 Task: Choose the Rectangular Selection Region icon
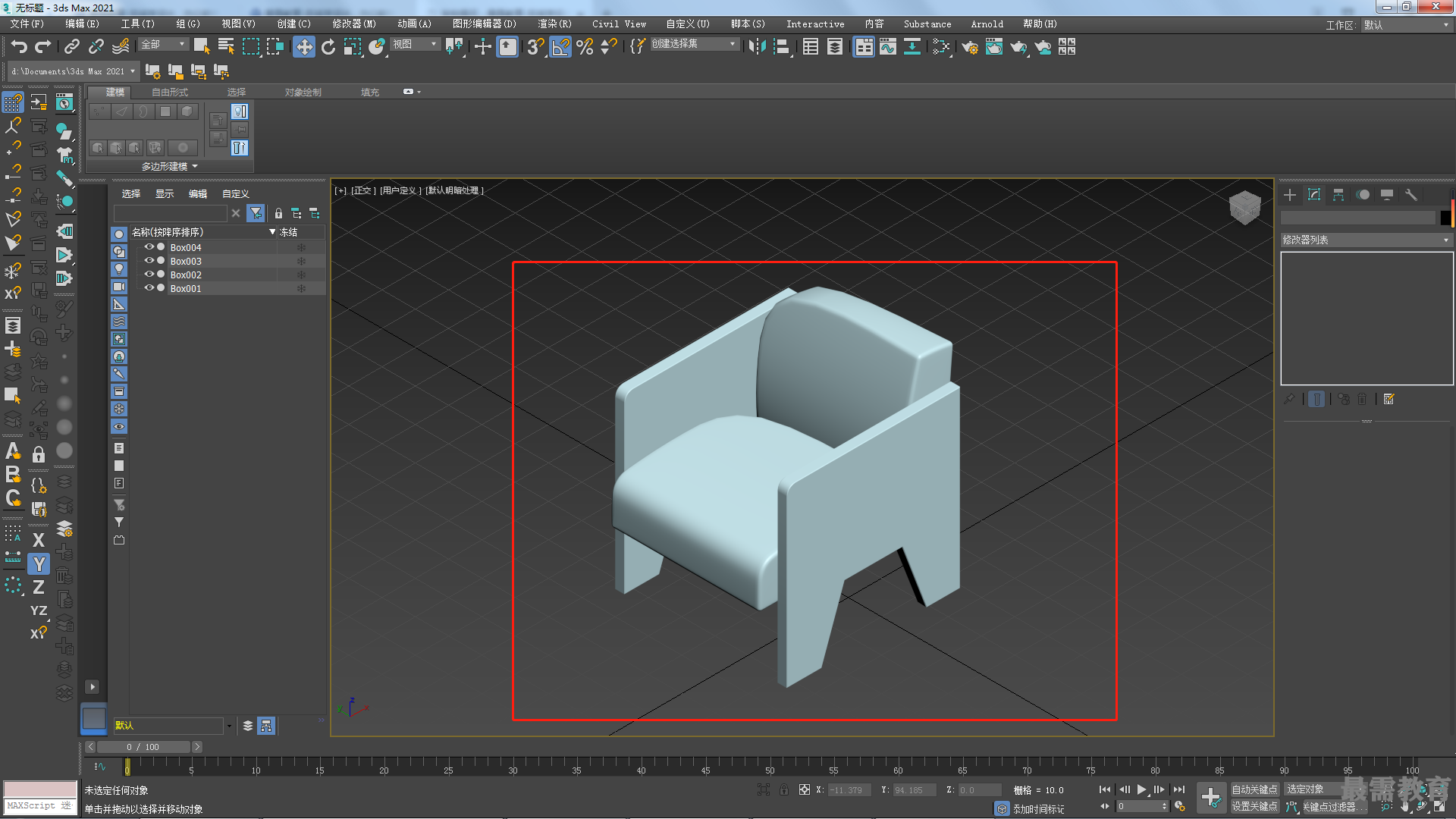pos(251,47)
